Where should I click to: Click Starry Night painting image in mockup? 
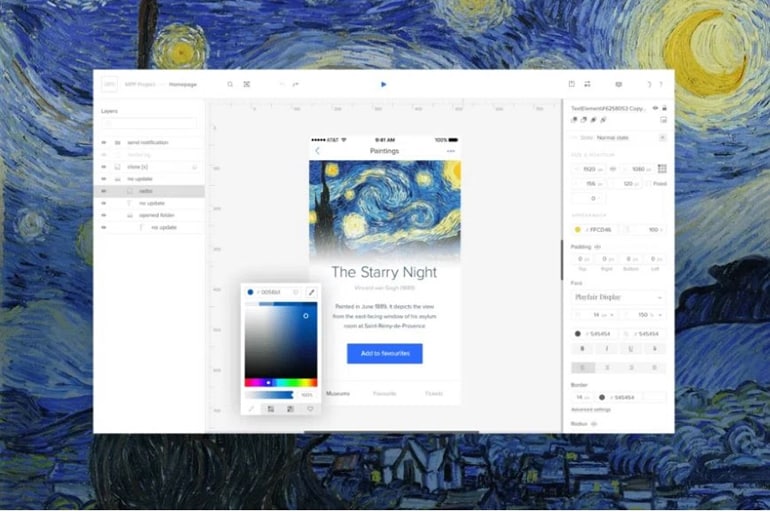(385, 210)
